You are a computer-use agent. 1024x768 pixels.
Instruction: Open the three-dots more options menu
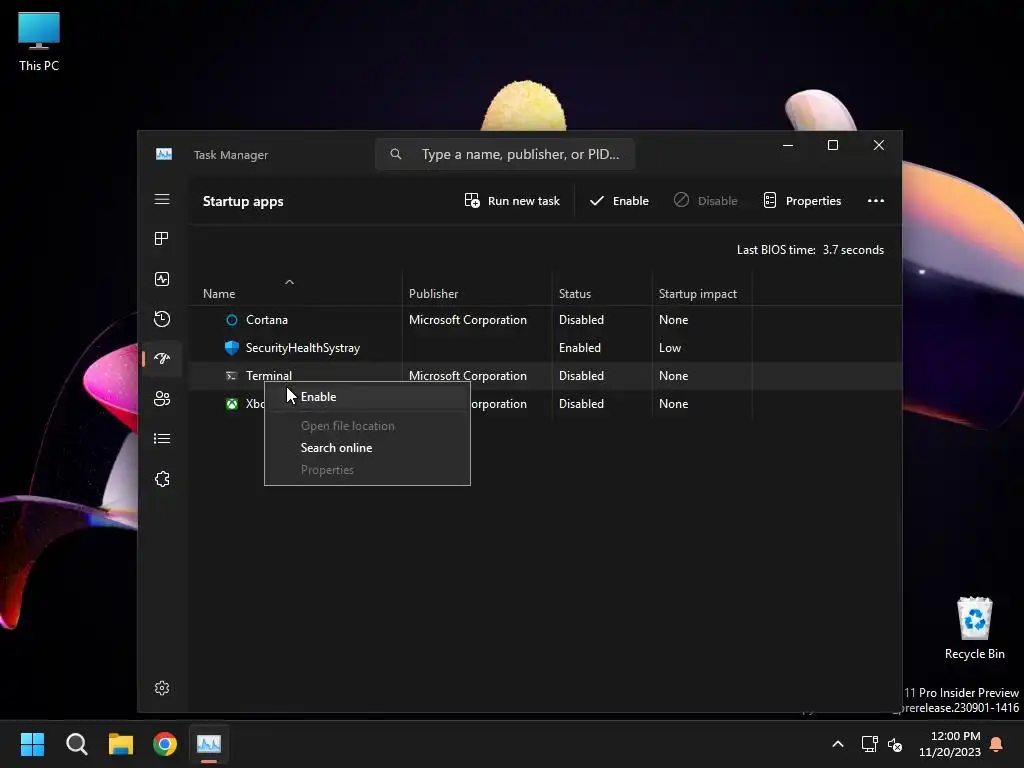pos(876,201)
